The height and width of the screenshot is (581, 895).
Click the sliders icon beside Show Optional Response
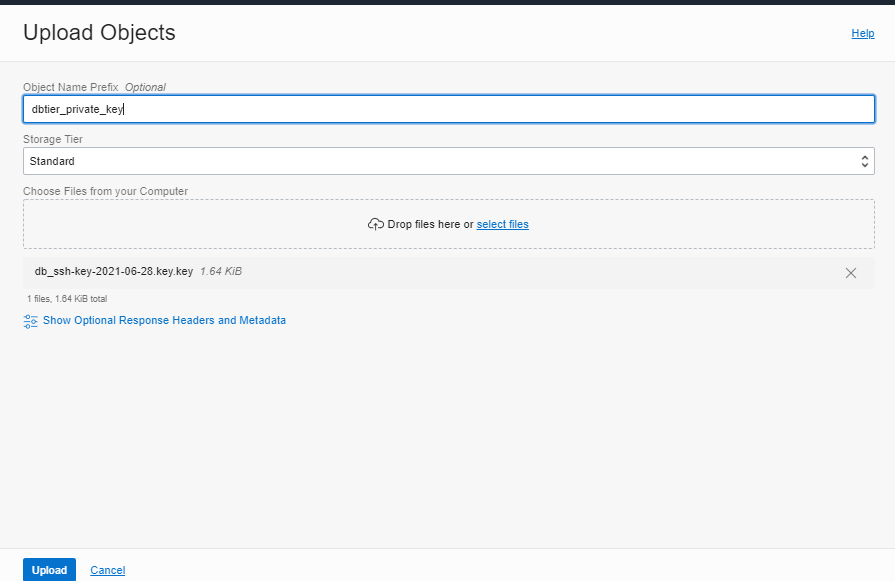[x=30, y=321]
